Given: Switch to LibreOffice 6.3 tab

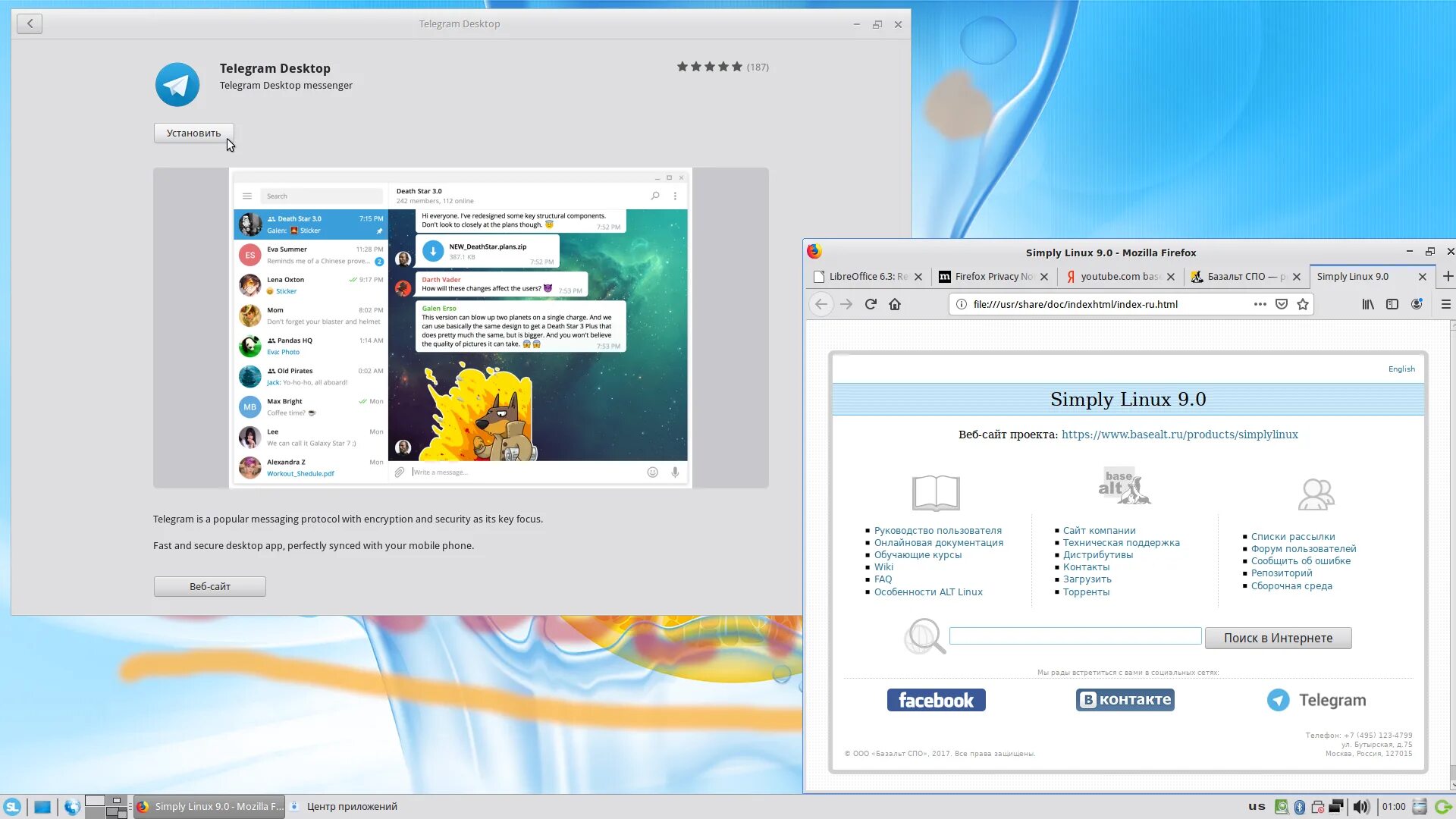Looking at the screenshot, I should tap(868, 277).
